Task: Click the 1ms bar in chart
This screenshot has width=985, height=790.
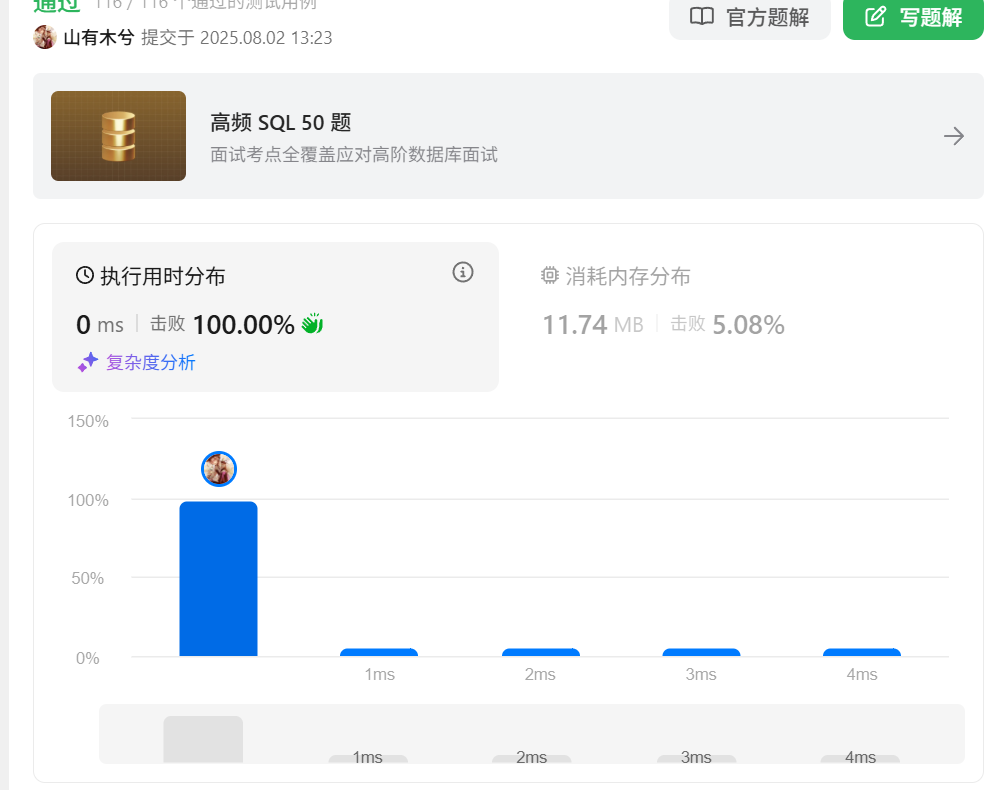Action: click(379, 652)
